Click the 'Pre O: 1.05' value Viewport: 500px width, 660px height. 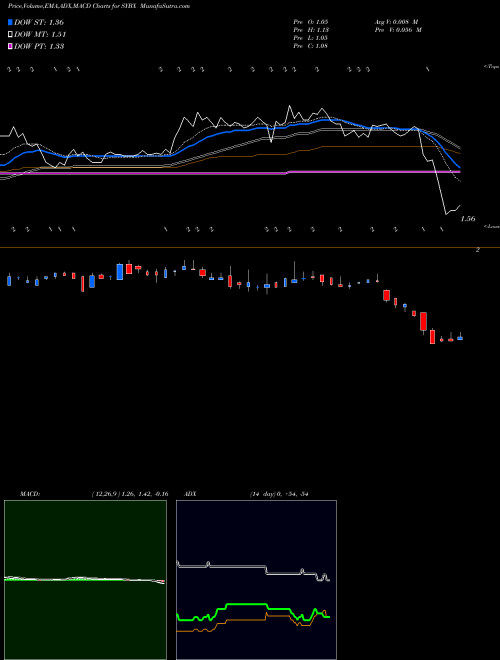click(x=311, y=22)
